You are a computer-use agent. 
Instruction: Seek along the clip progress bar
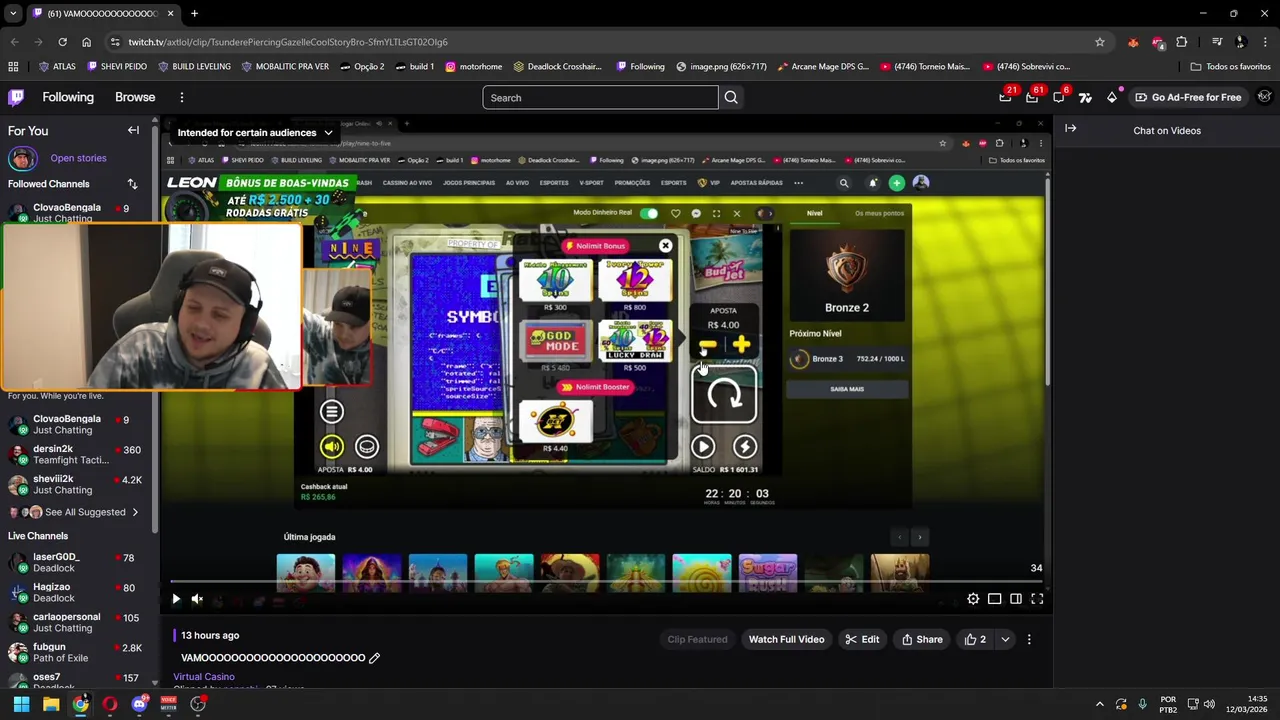click(606, 581)
